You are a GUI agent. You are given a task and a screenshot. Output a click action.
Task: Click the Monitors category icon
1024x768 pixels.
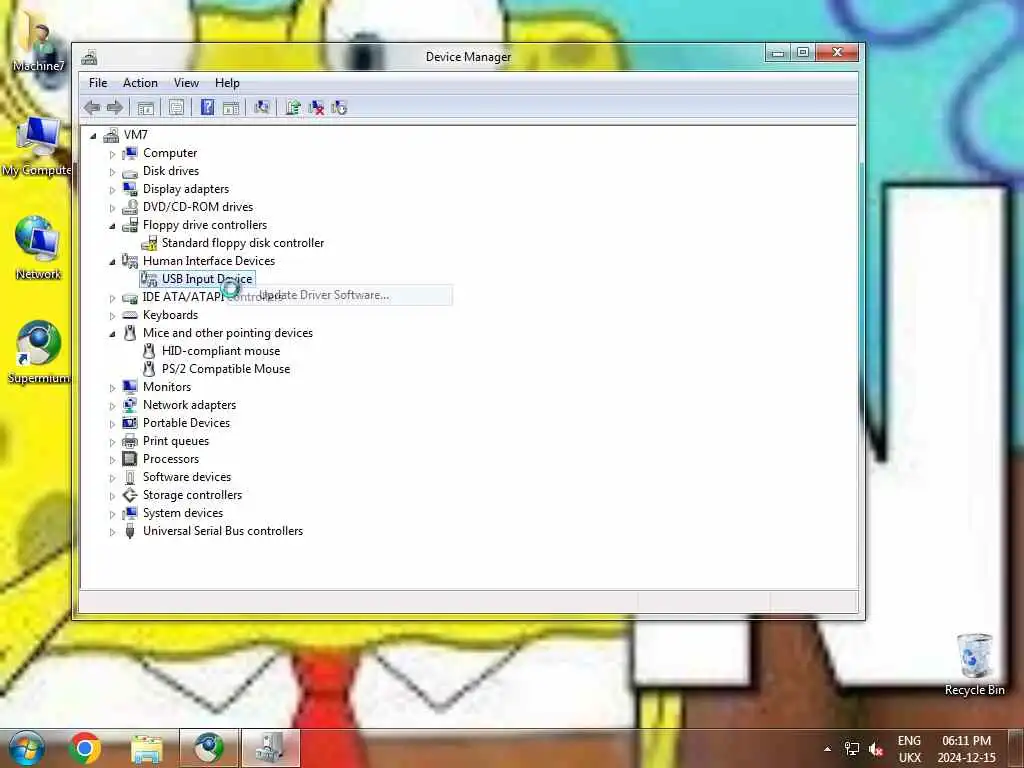tap(130, 387)
